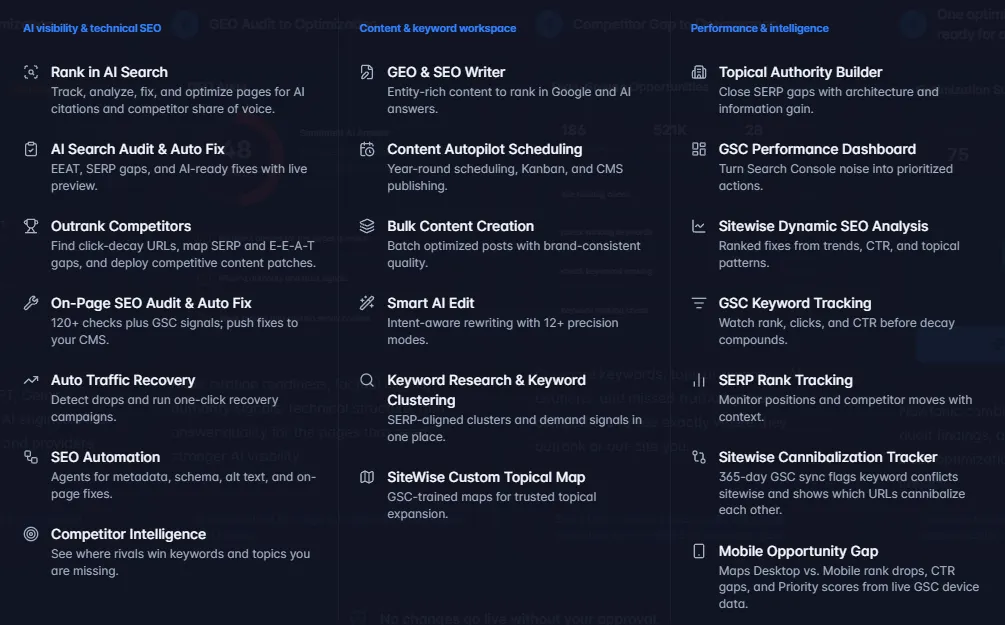Image resolution: width=1005 pixels, height=625 pixels.
Task: Click the SiteWise Custom Topical Map icon
Action: point(367,477)
